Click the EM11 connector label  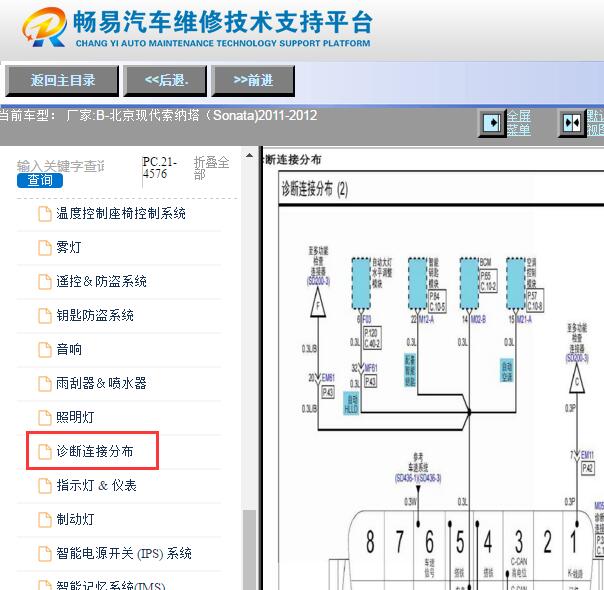point(587,455)
